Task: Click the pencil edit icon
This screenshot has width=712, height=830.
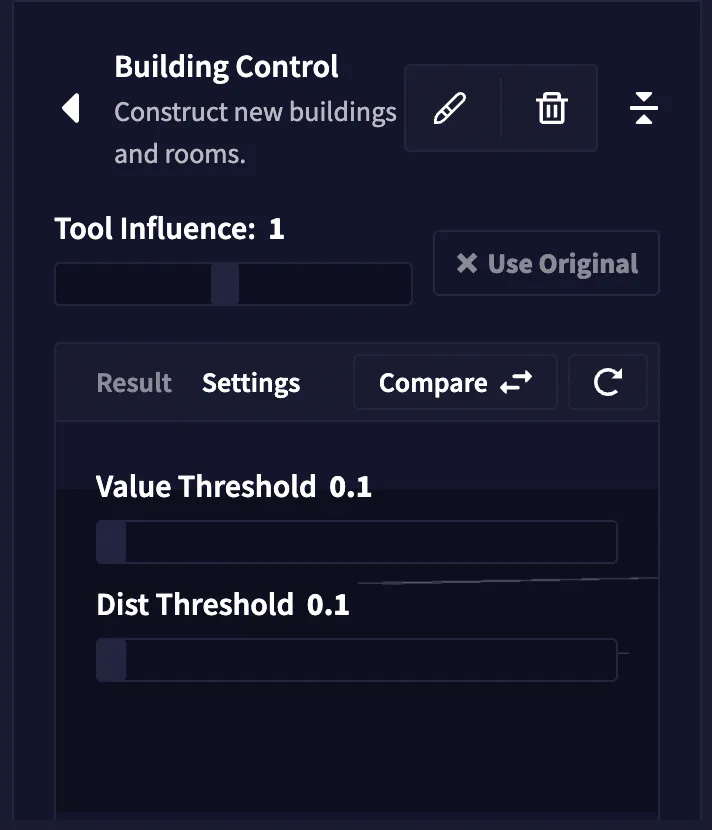Action: point(451,108)
